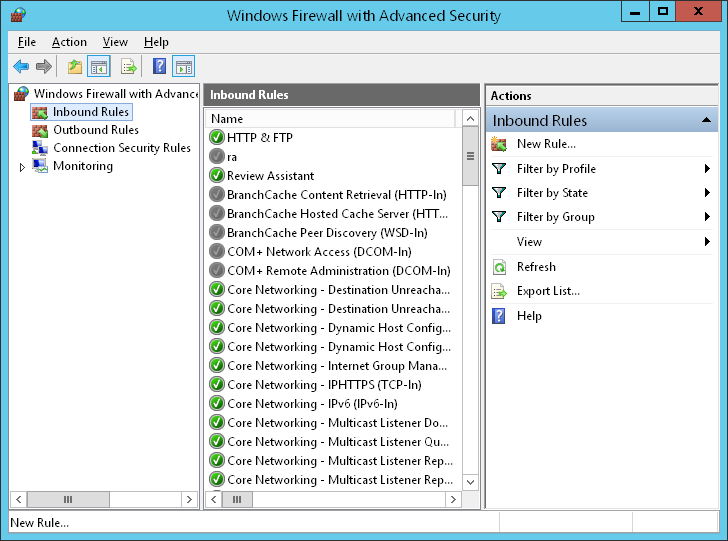Click the green Refresh icon
728x541 pixels.
click(x=499, y=267)
